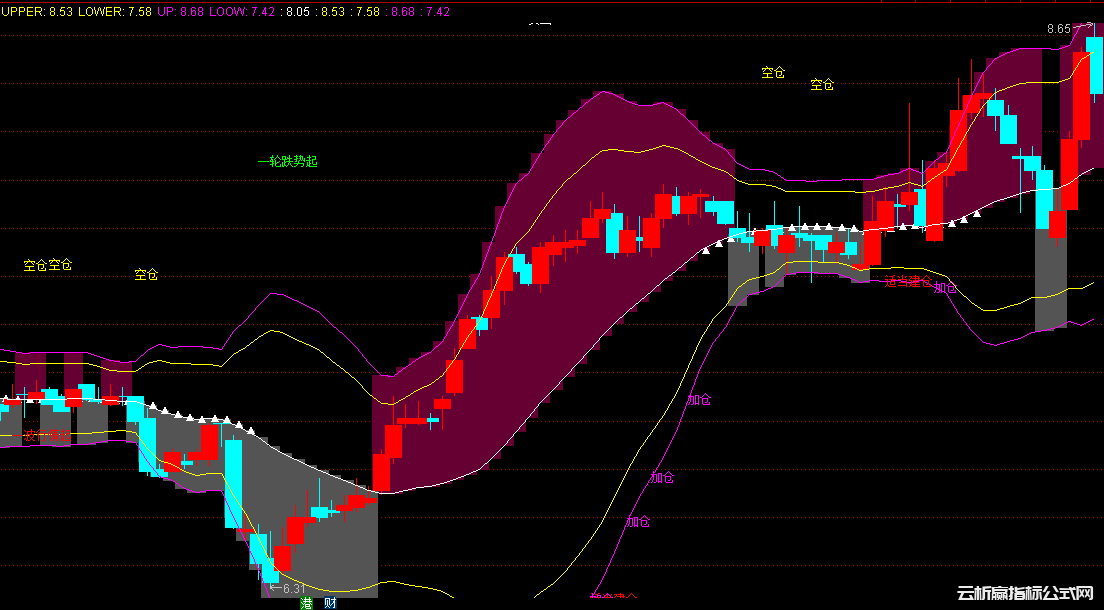
Task: Select the red 适当建仓 annotation
Action: pos(908,282)
